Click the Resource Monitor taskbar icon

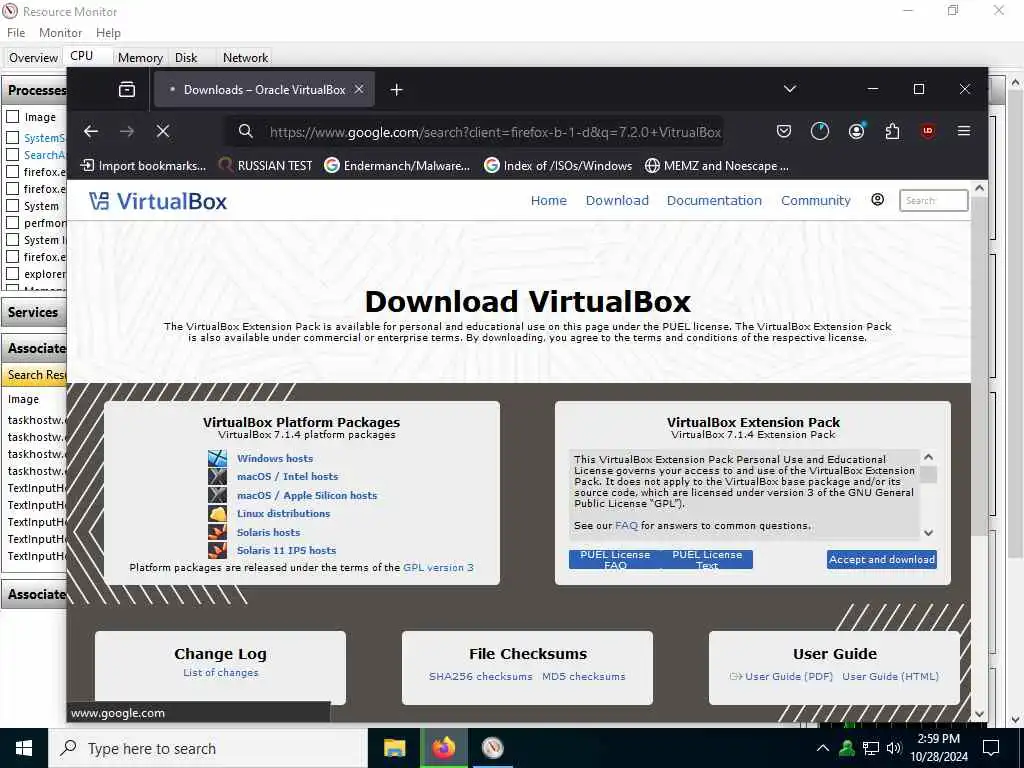pyautogui.click(x=492, y=748)
